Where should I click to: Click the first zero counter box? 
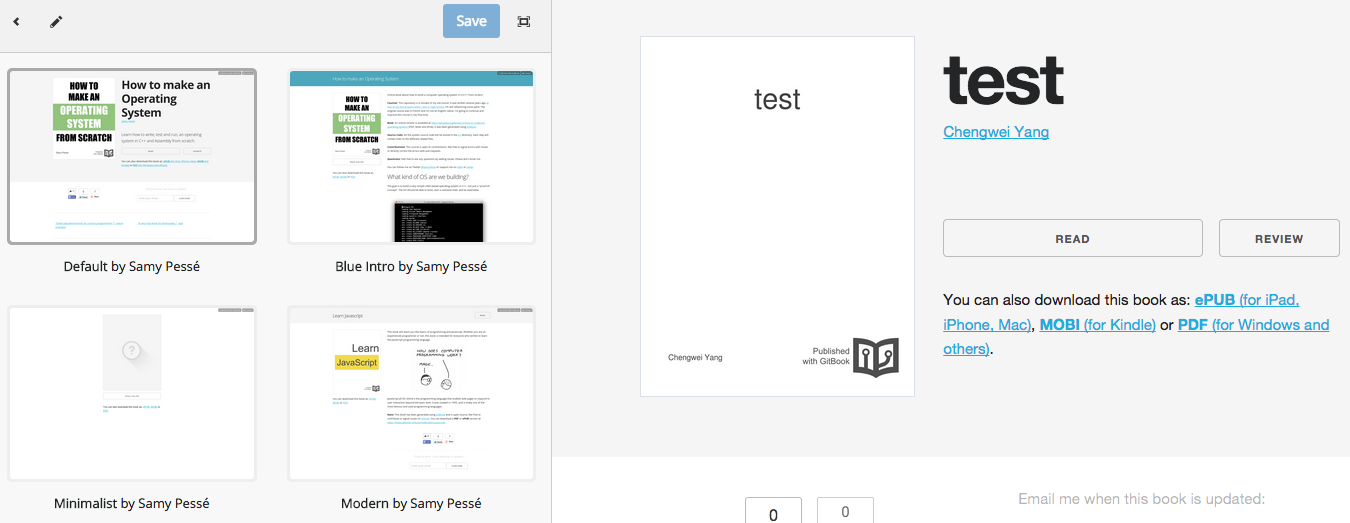[x=773, y=512]
